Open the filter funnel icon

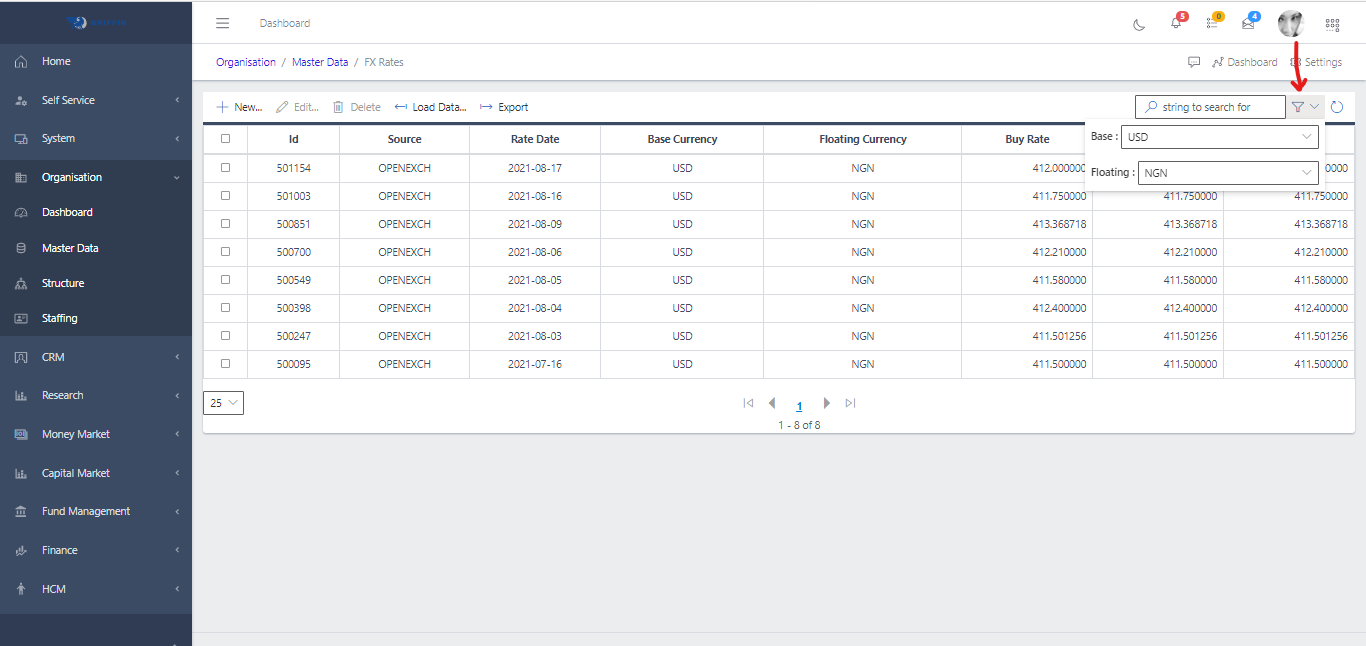pyautogui.click(x=1298, y=107)
